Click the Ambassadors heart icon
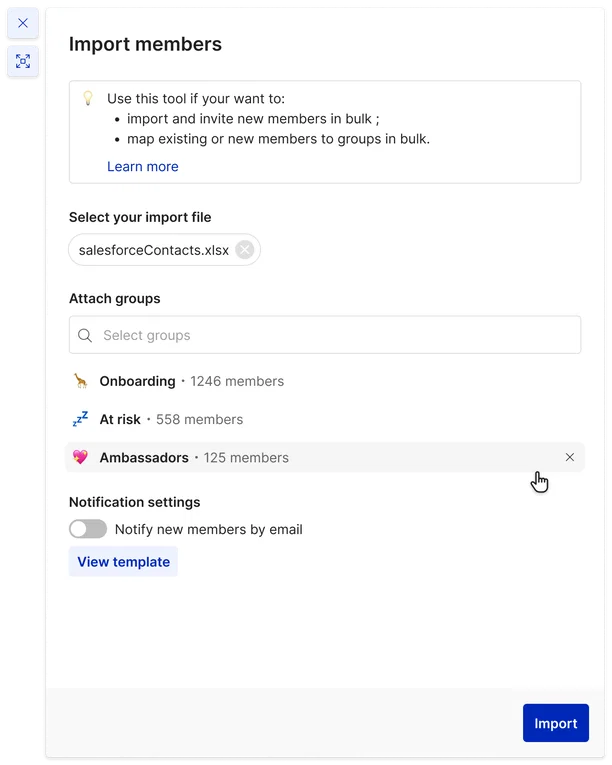Image resolution: width=612 pixels, height=765 pixels. (81, 457)
